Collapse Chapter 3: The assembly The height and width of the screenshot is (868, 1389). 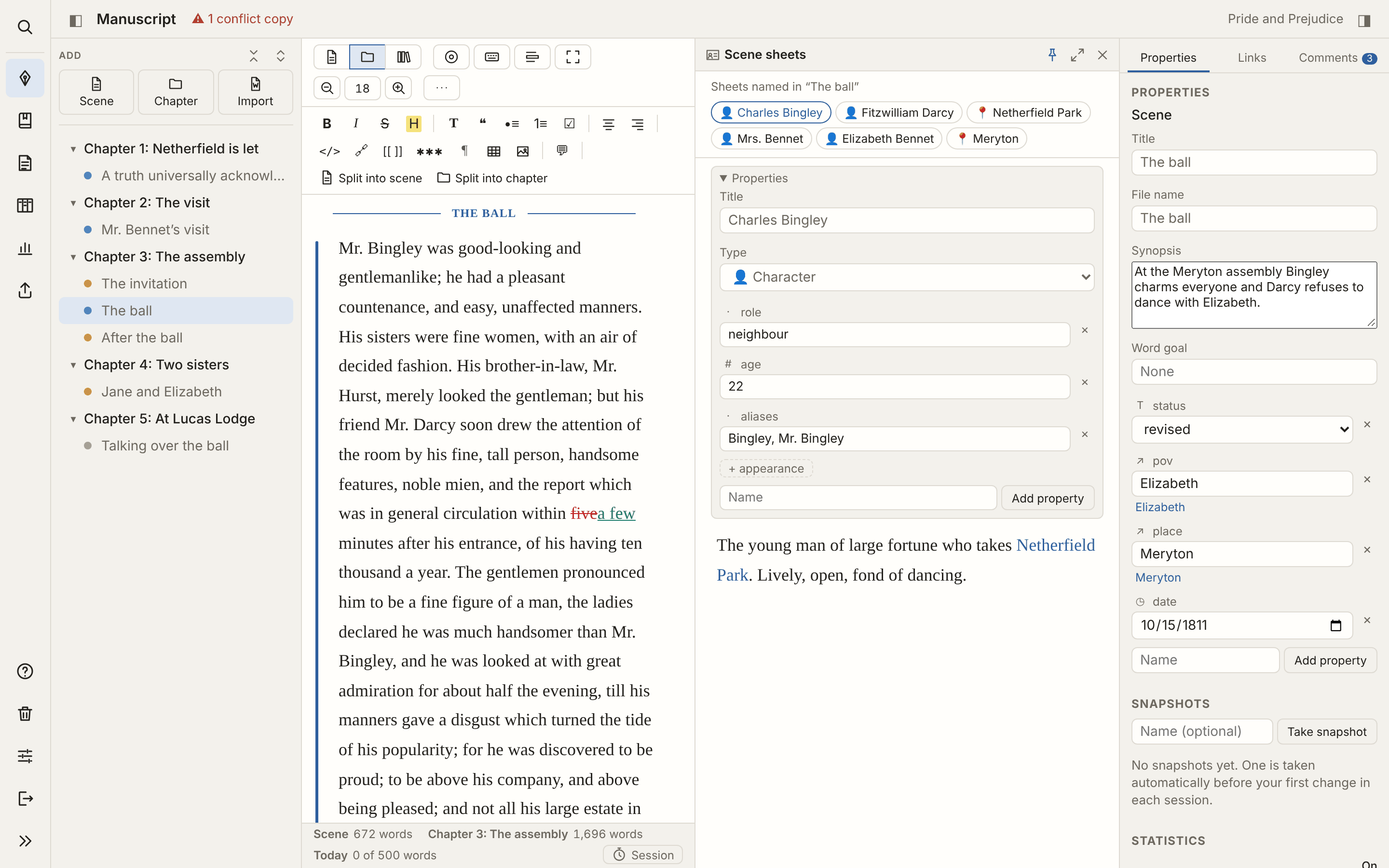point(73,257)
